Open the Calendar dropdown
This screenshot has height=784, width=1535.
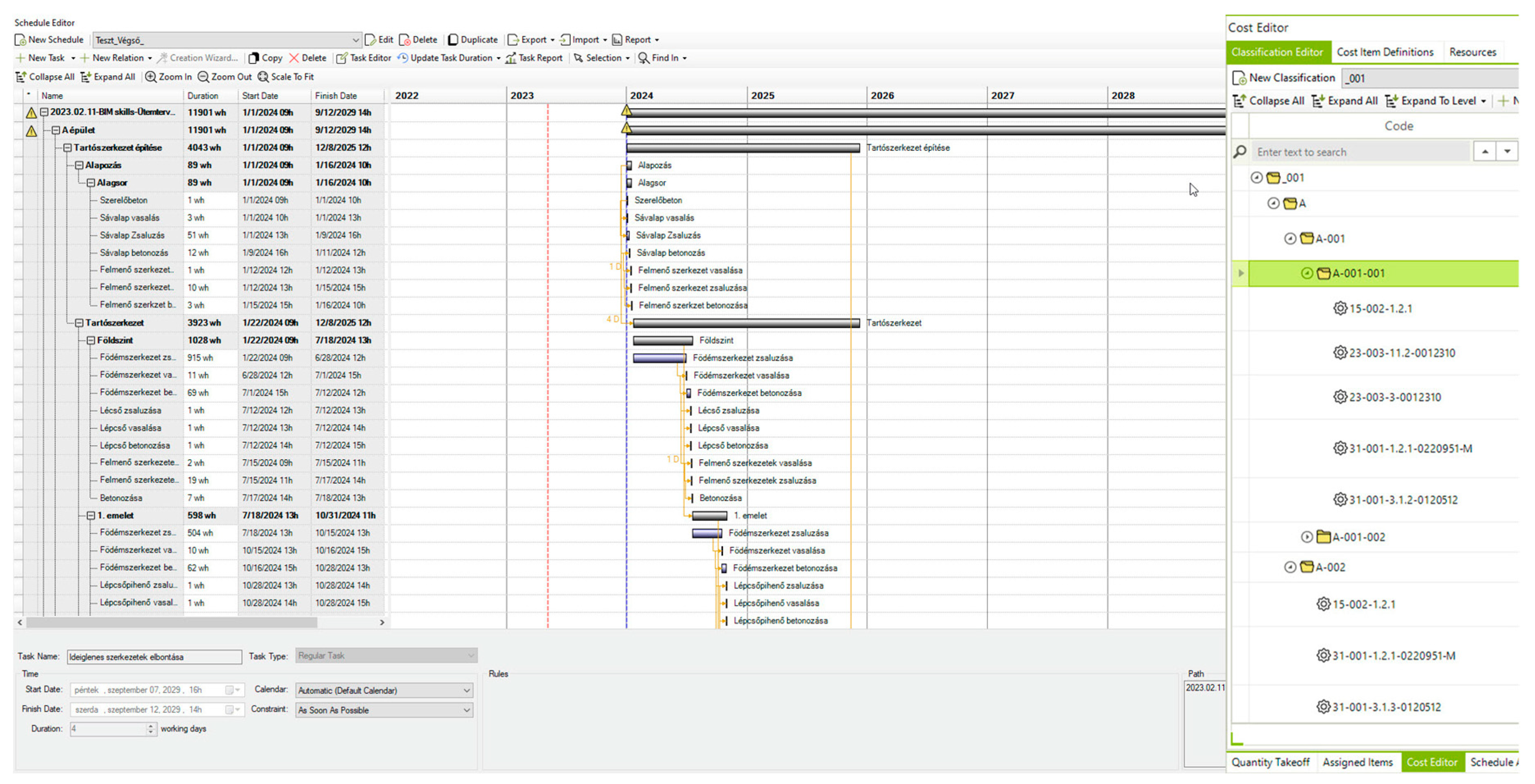pos(467,691)
